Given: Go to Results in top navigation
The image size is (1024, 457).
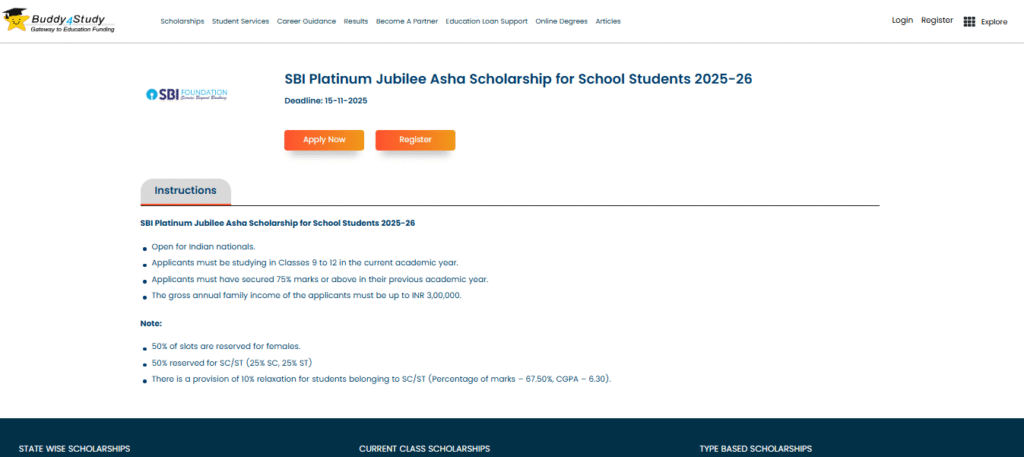Looking at the screenshot, I should click(355, 21).
